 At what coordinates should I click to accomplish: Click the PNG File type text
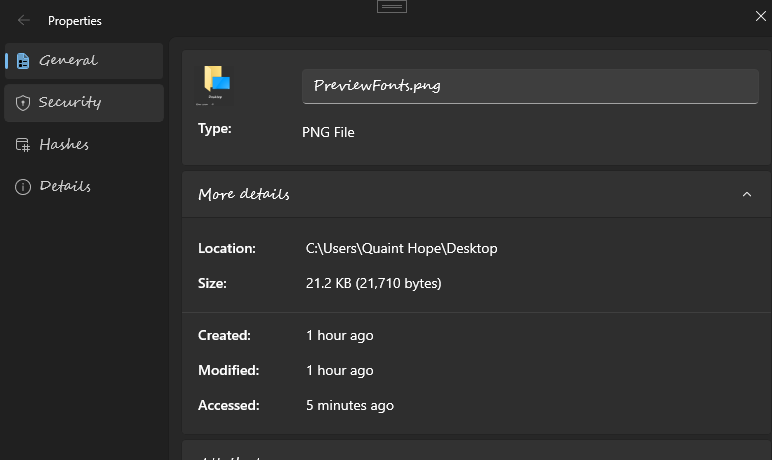pos(328,132)
